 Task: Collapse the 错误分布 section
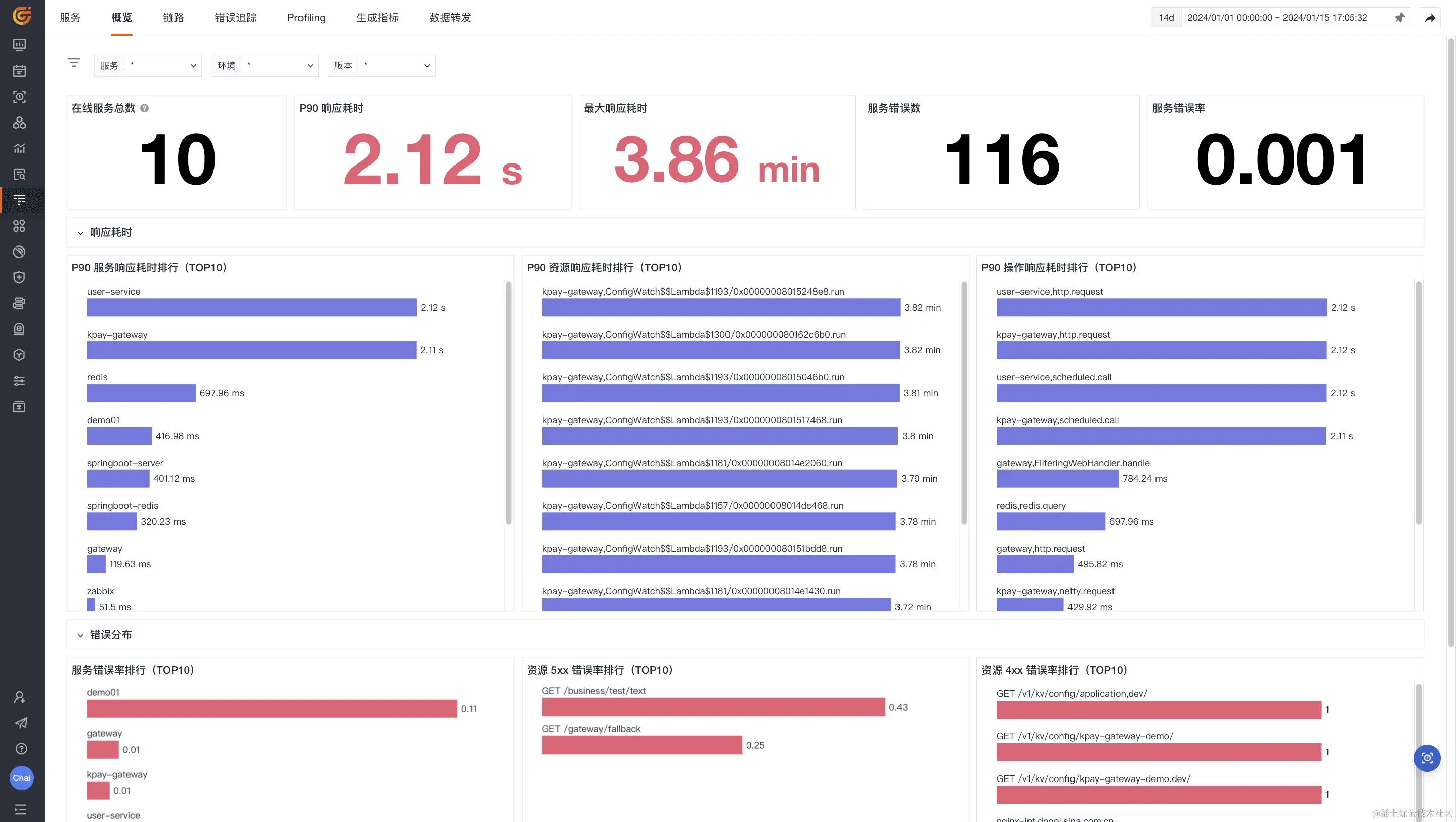[81, 635]
